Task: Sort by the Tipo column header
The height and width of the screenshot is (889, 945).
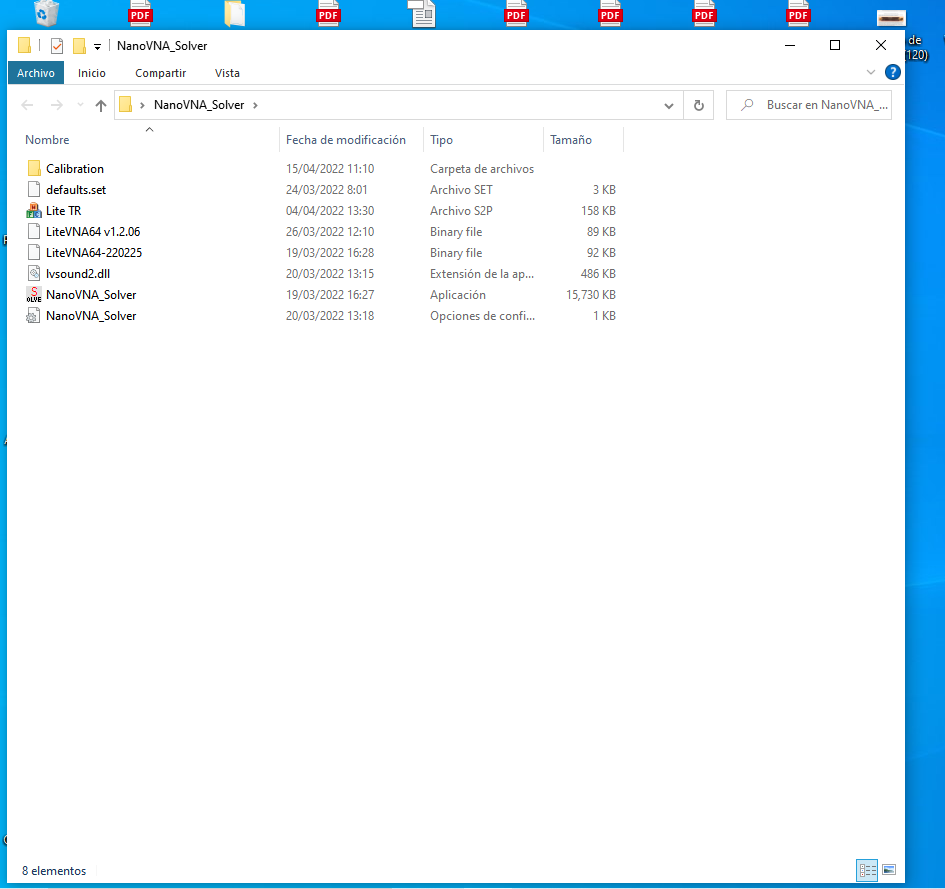Action: tap(441, 140)
